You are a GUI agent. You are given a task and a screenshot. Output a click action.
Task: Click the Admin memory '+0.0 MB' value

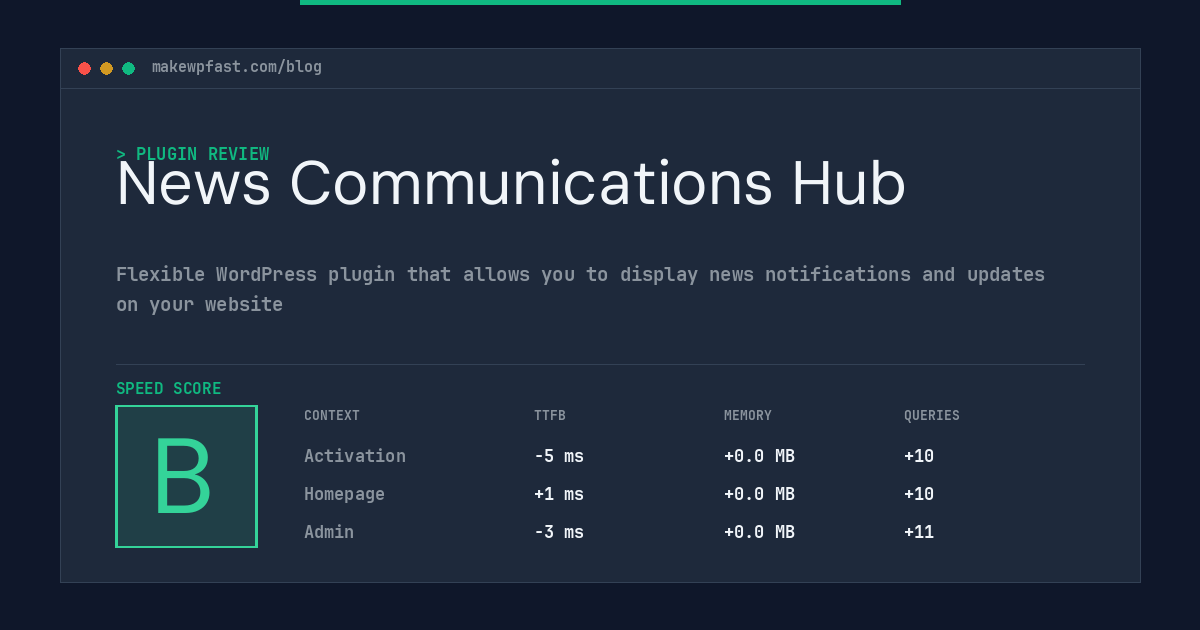pyautogui.click(x=759, y=532)
